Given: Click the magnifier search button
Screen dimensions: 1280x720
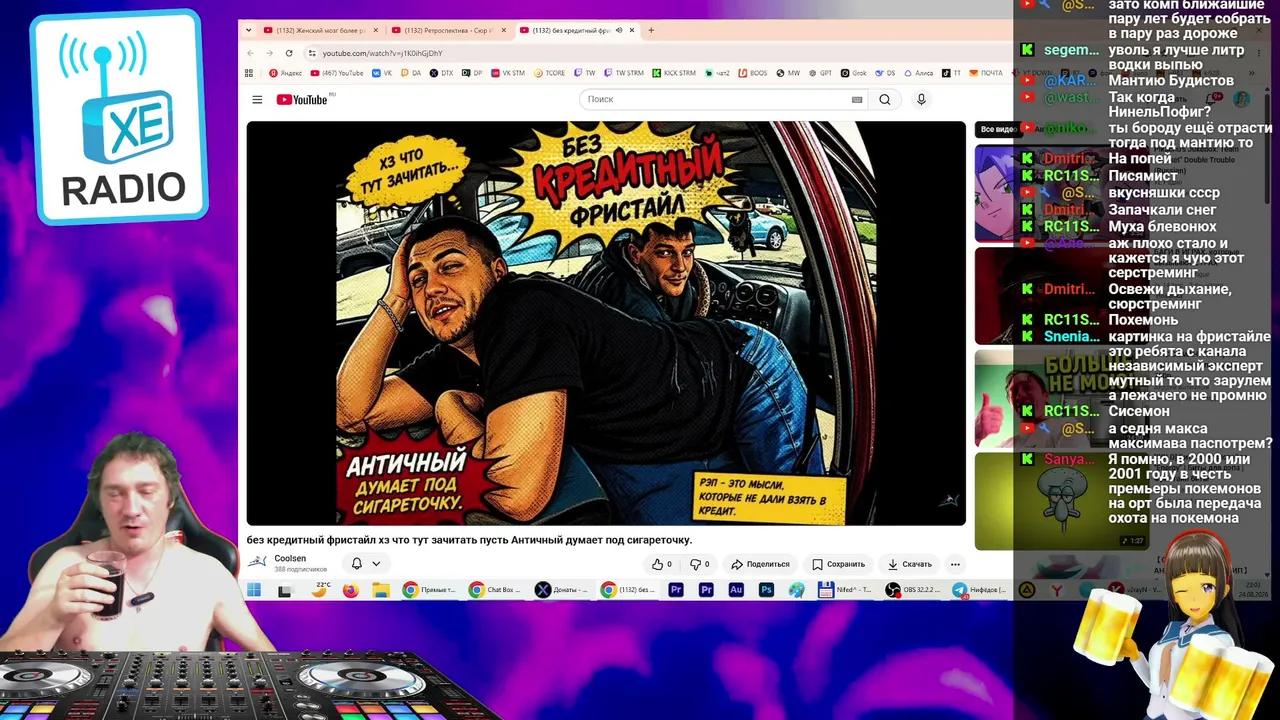Looking at the screenshot, I should [885, 99].
